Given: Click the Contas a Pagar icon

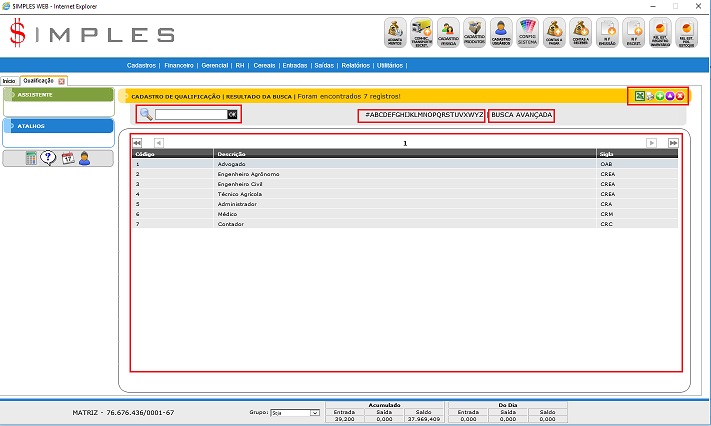Looking at the screenshot, I should point(554,34).
